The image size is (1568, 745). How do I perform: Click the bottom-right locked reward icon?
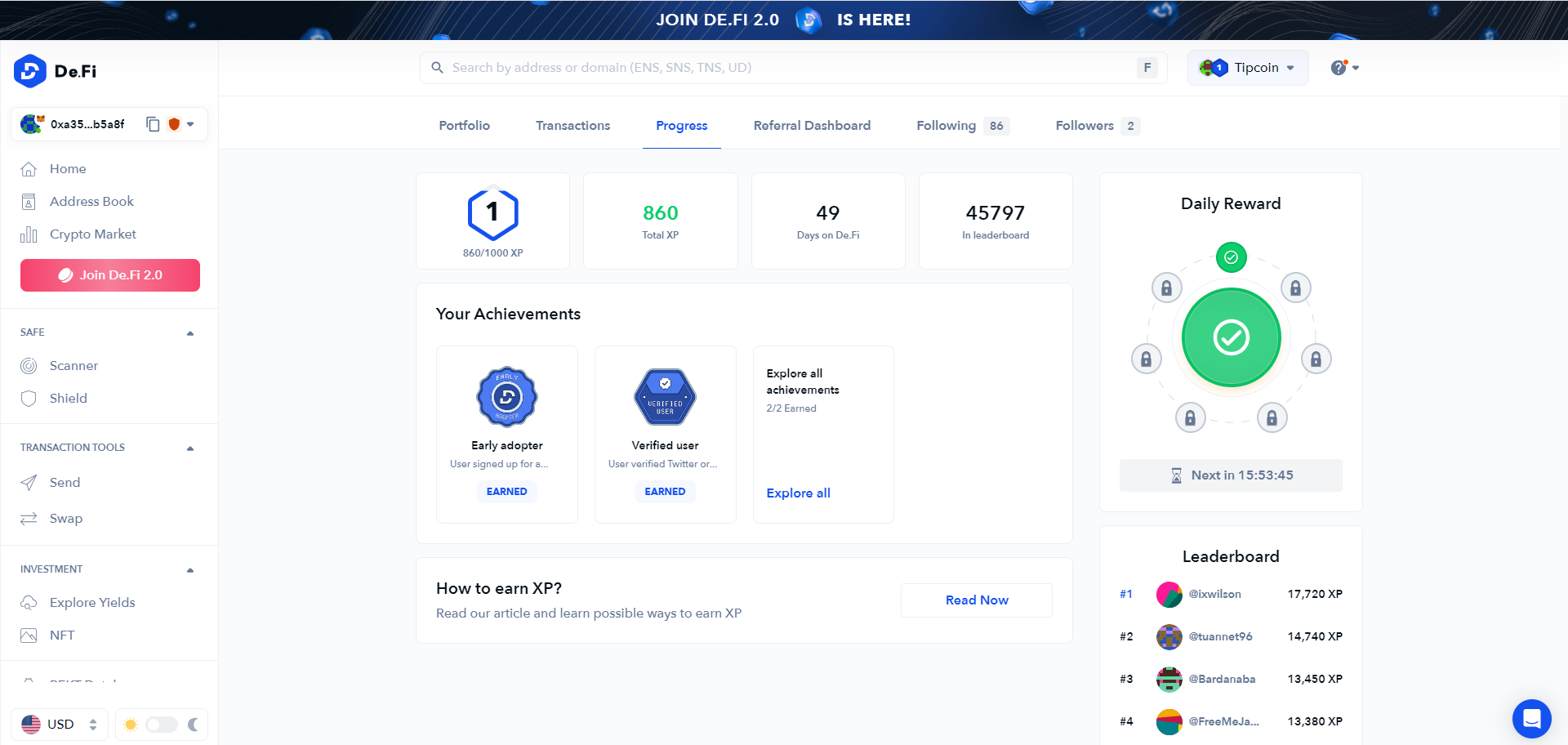(1272, 418)
